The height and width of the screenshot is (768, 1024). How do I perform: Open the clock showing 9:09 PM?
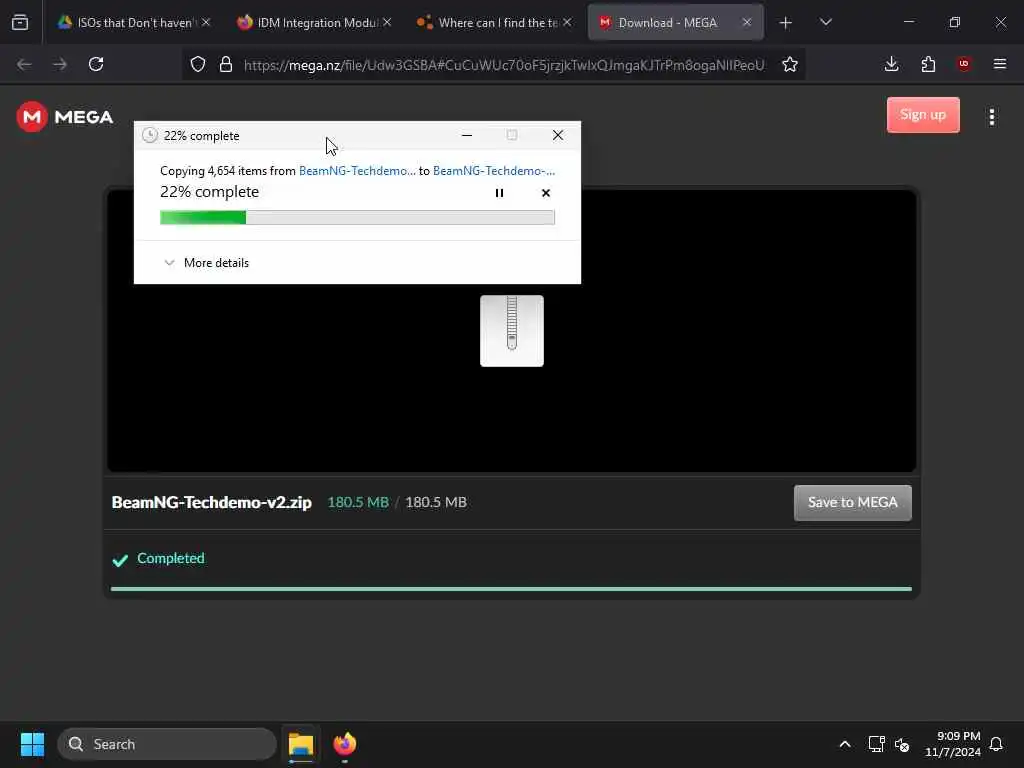[x=953, y=744]
